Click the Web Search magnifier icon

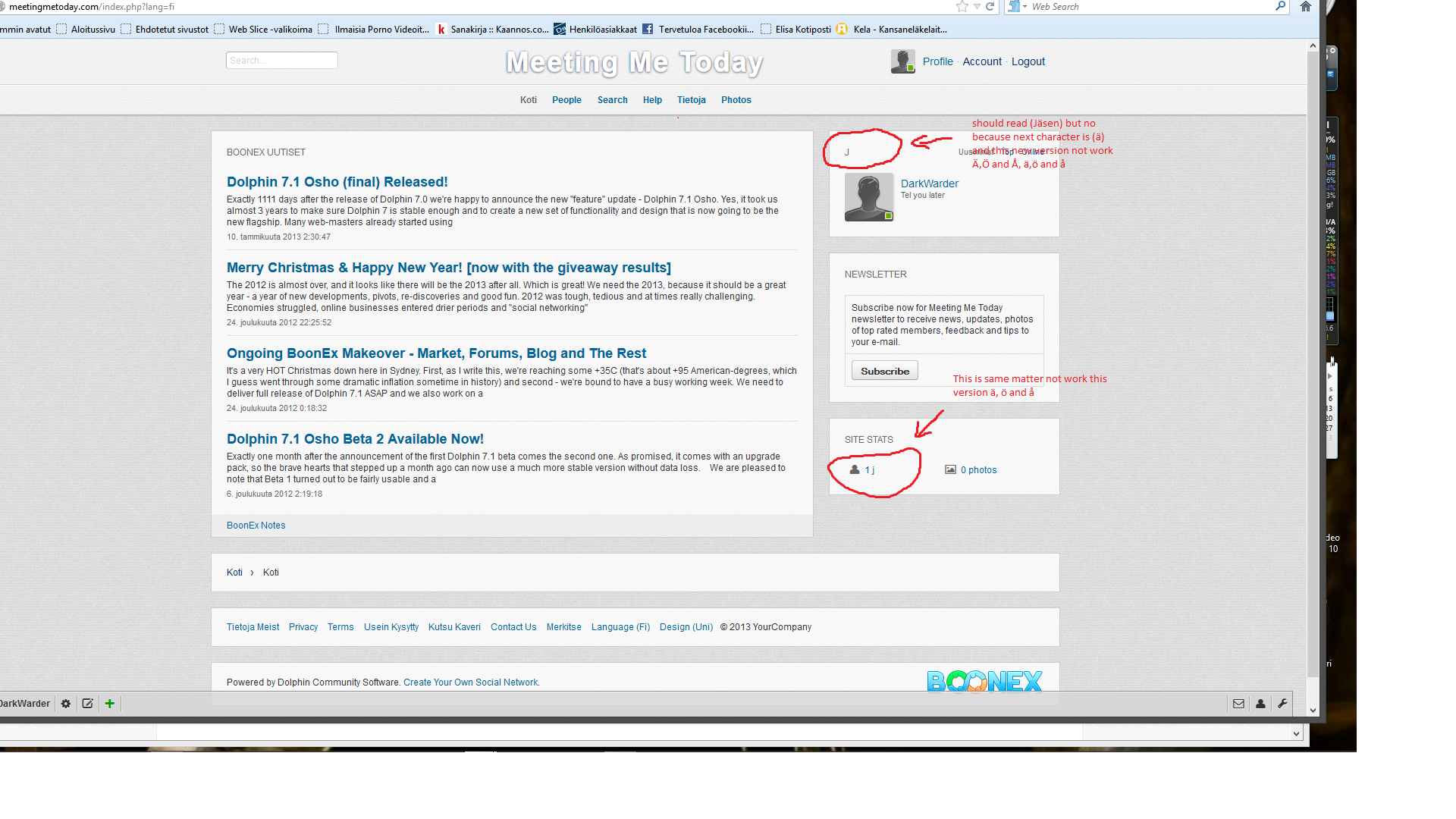point(1280,7)
